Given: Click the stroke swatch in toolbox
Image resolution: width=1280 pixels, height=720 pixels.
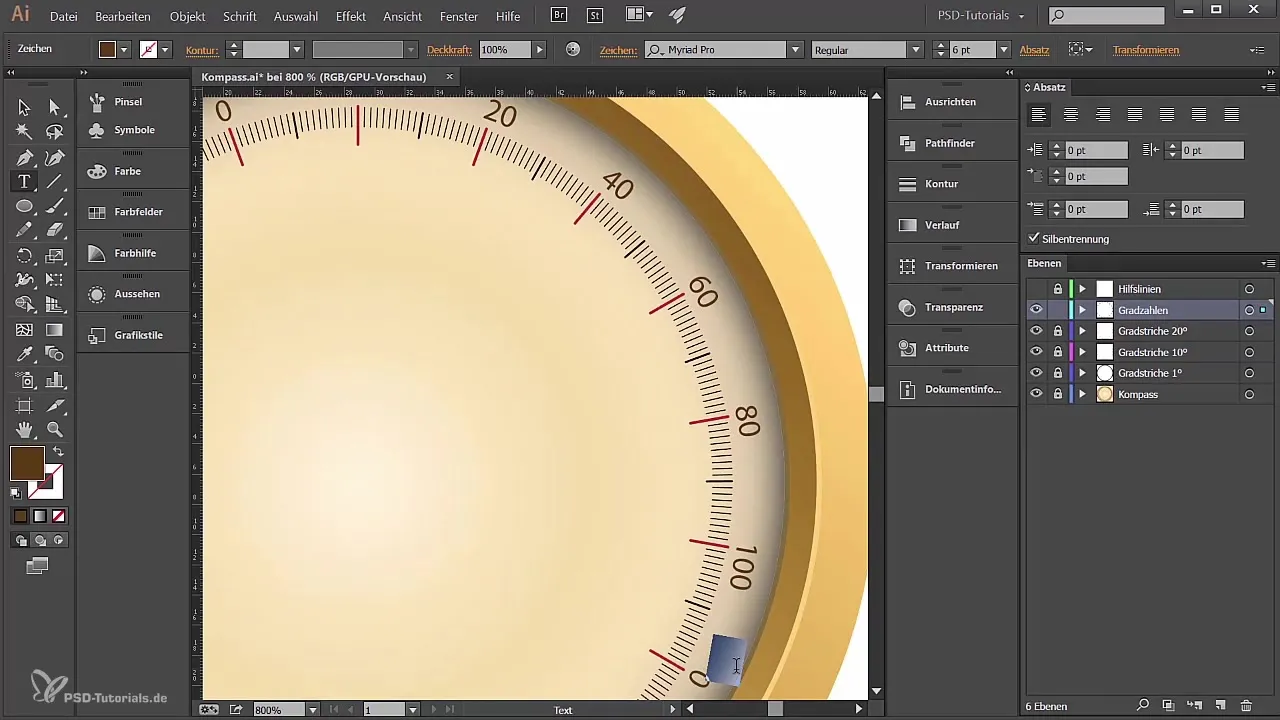Looking at the screenshot, I should point(48,484).
